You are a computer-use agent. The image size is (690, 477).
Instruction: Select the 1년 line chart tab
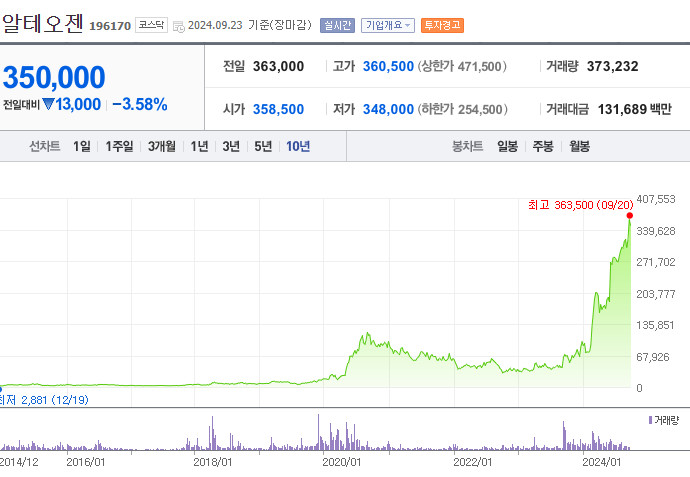click(x=199, y=146)
